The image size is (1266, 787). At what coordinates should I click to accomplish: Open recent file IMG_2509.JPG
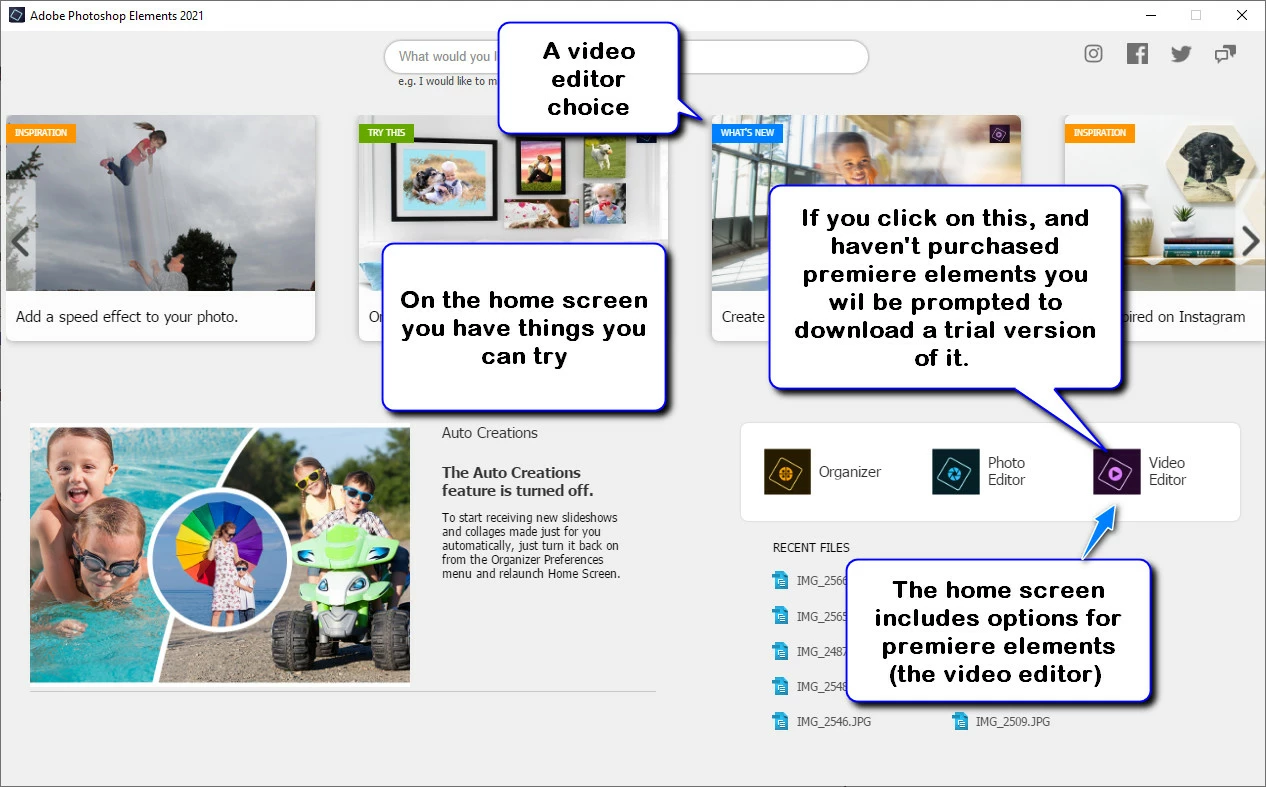pyautogui.click(x=1001, y=721)
